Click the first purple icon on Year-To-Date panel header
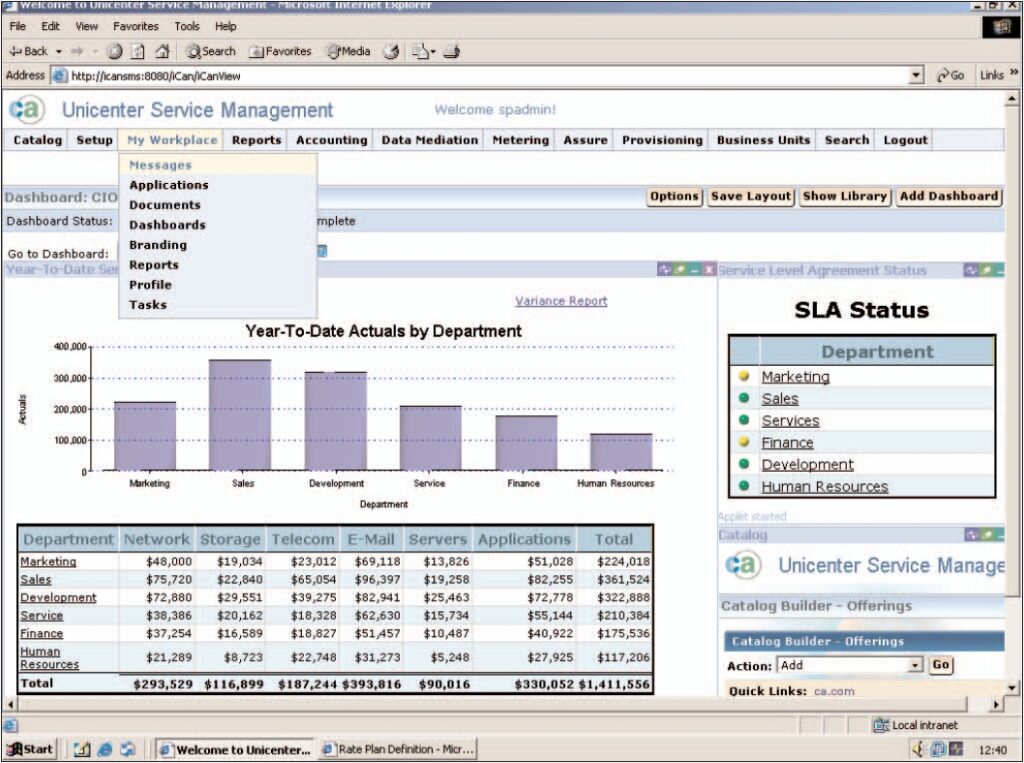This screenshot has width=1024, height=763. coord(664,269)
